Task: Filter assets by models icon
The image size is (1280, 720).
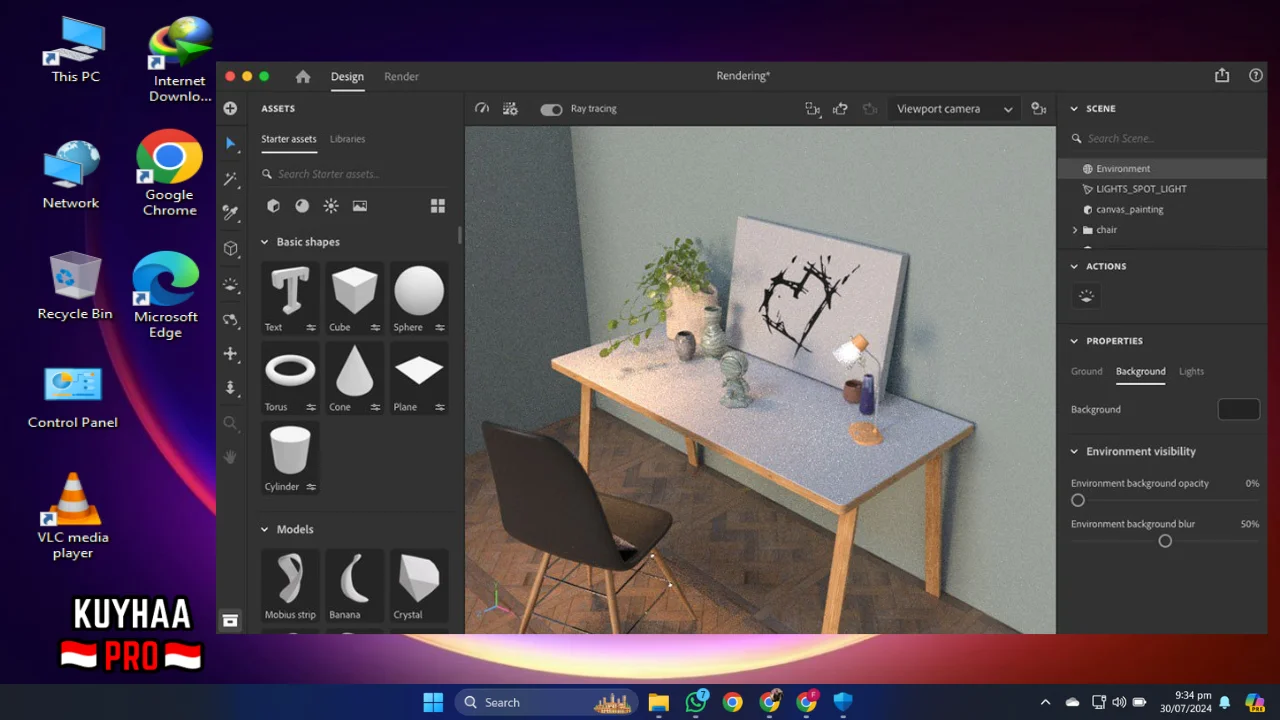Action: click(x=273, y=206)
